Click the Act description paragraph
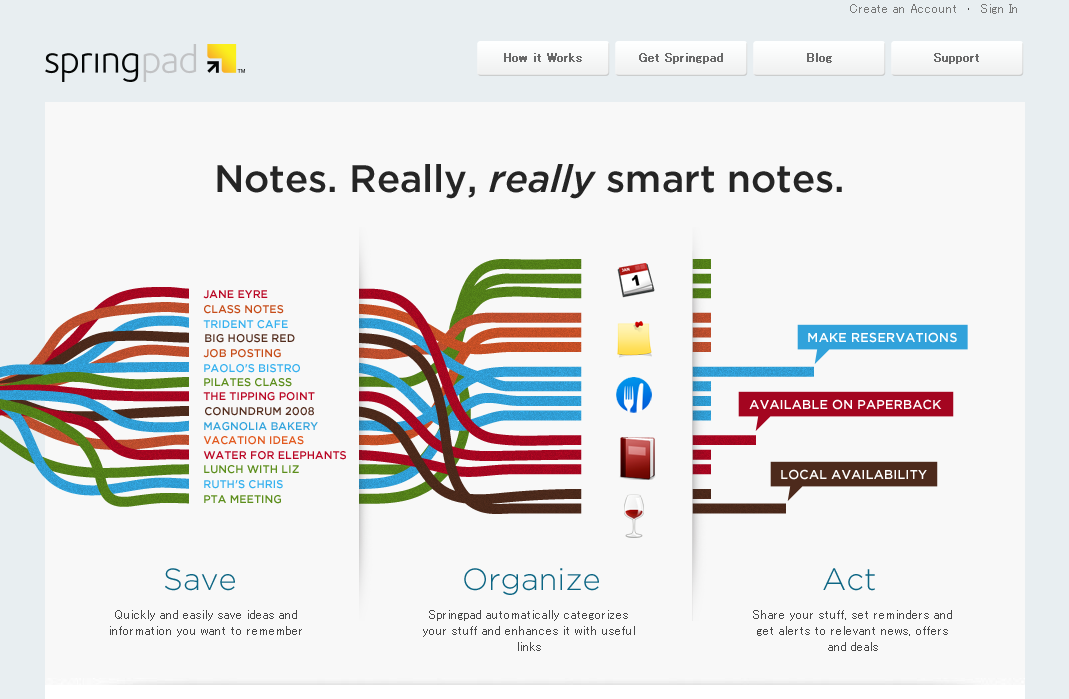1069x699 pixels. point(852,631)
